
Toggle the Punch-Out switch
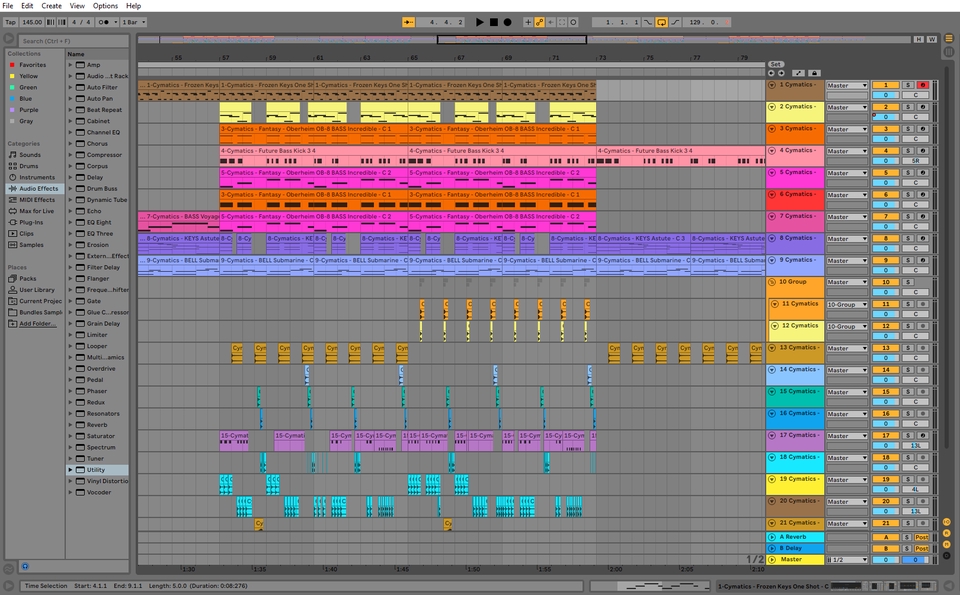tap(675, 22)
